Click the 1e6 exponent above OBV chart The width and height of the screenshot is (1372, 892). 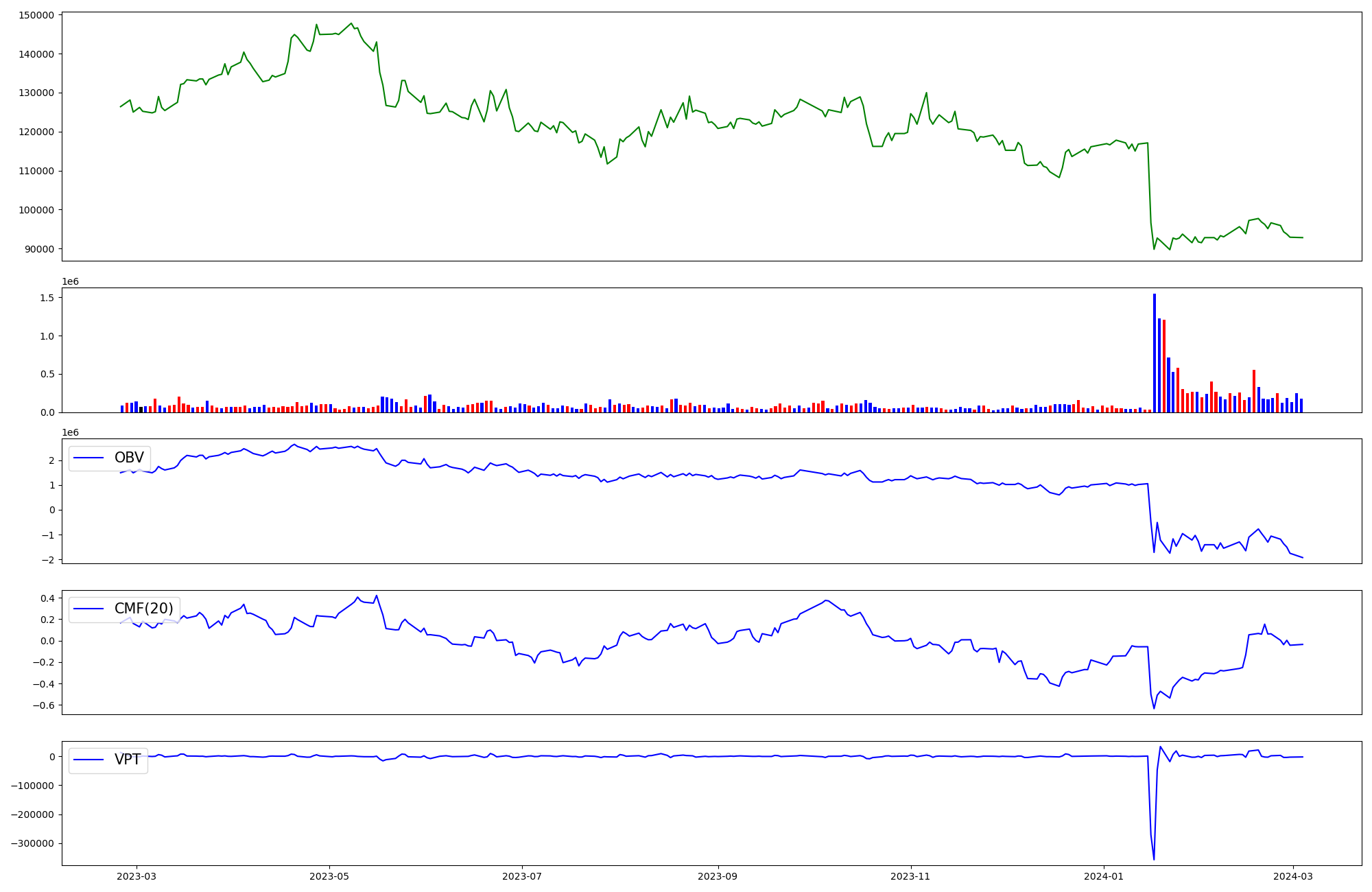click(x=70, y=432)
